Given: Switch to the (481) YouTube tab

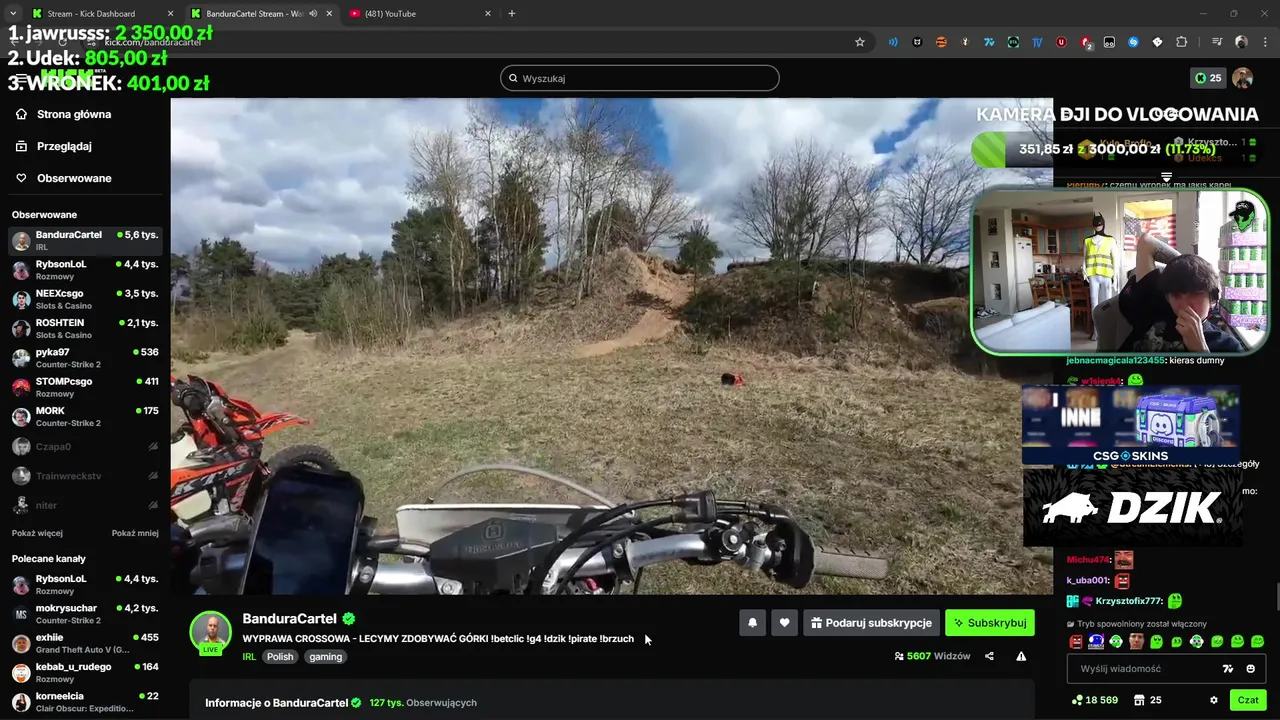Looking at the screenshot, I should [421, 14].
